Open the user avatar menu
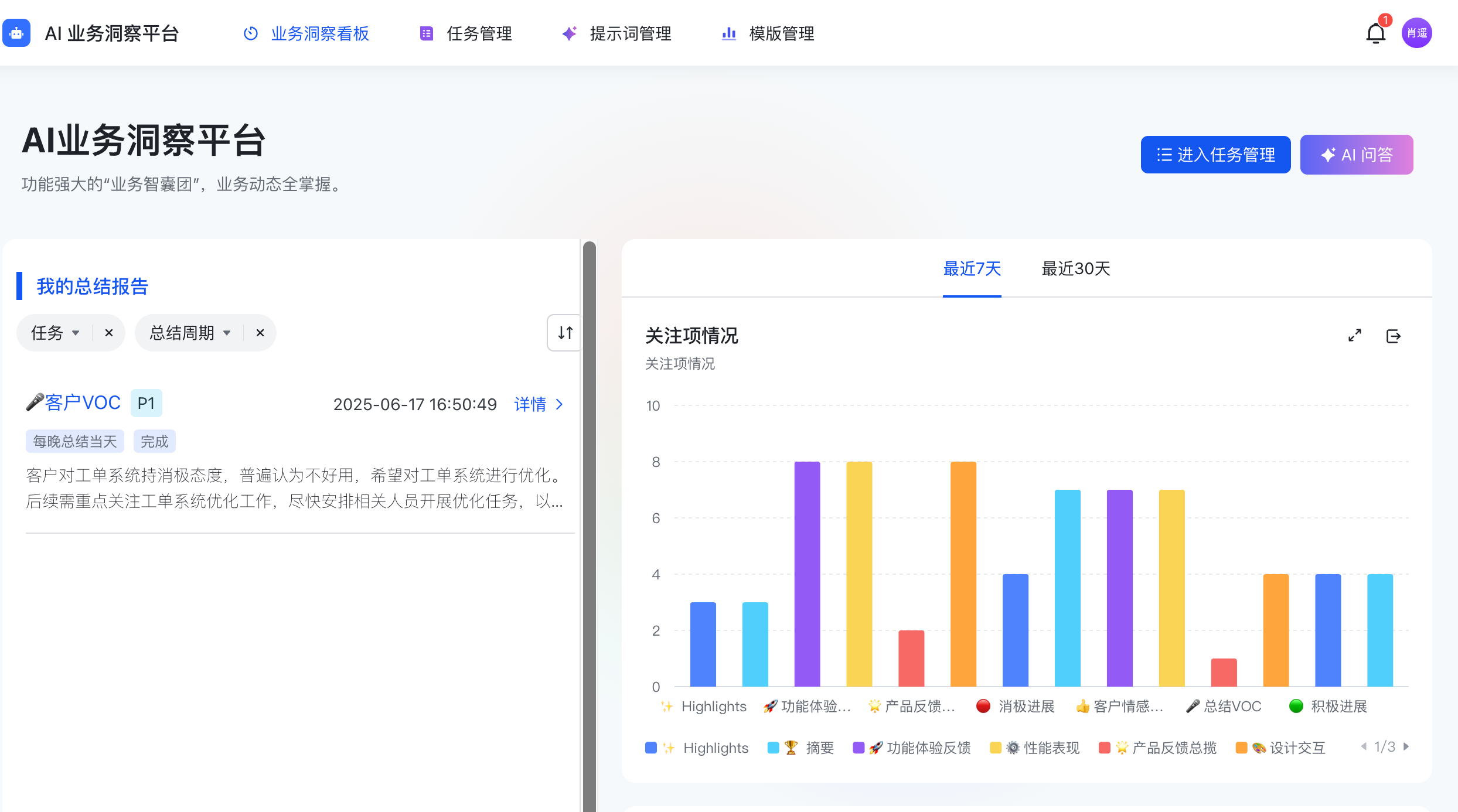The height and width of the screenshot is (812, 1458). pos(1416,33)
